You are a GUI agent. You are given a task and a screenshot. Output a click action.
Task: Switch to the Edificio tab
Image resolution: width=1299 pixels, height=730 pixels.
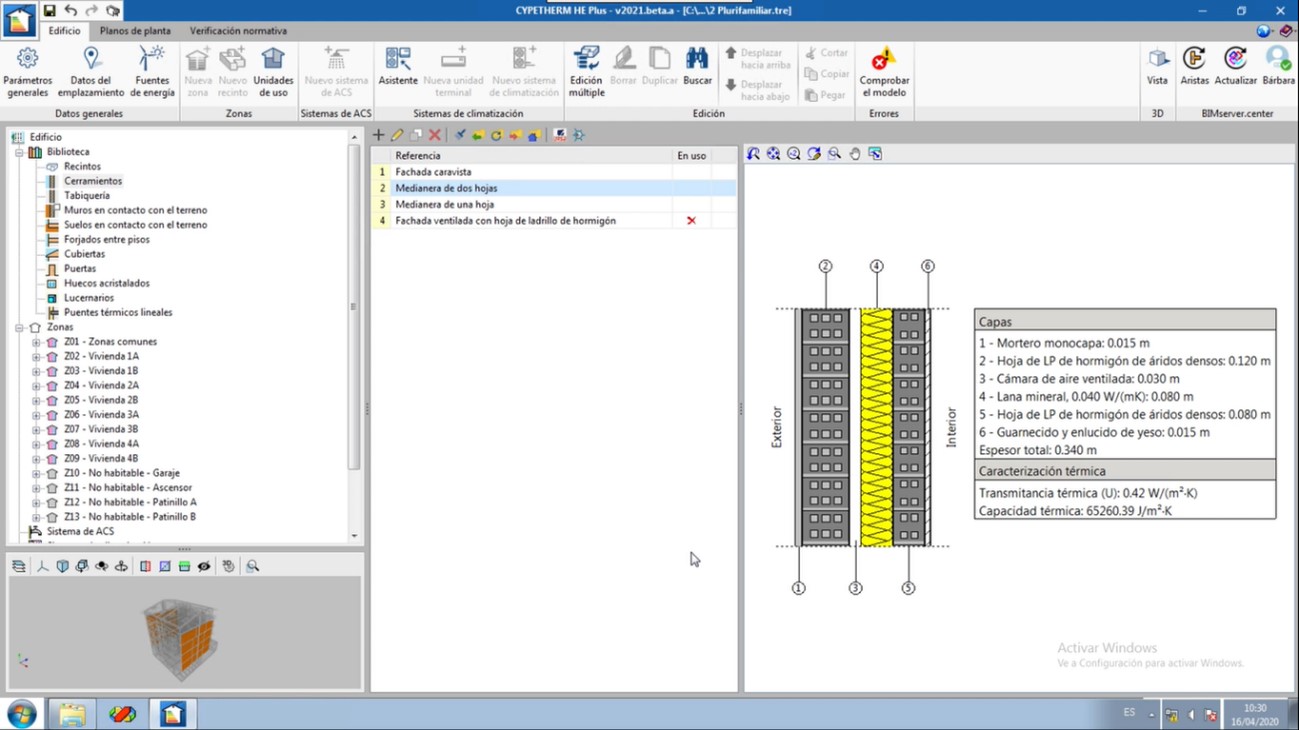tap(65, 31)
